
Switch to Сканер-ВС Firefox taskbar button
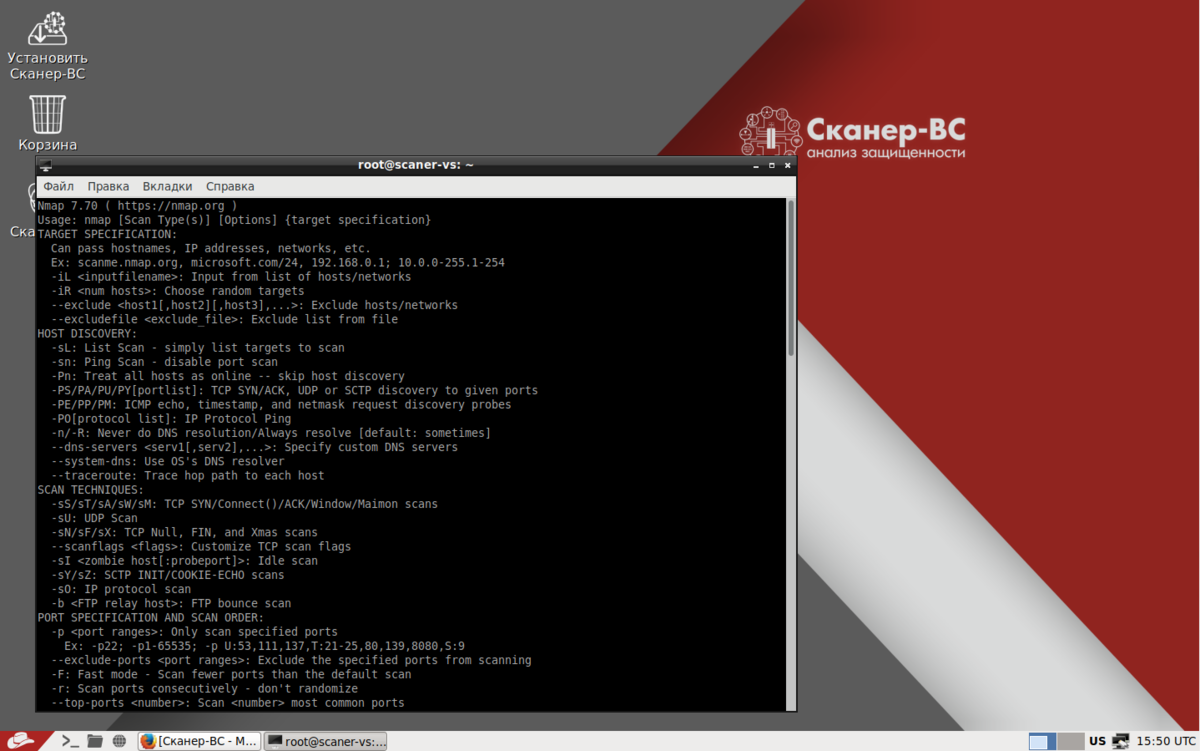(199, 741)
